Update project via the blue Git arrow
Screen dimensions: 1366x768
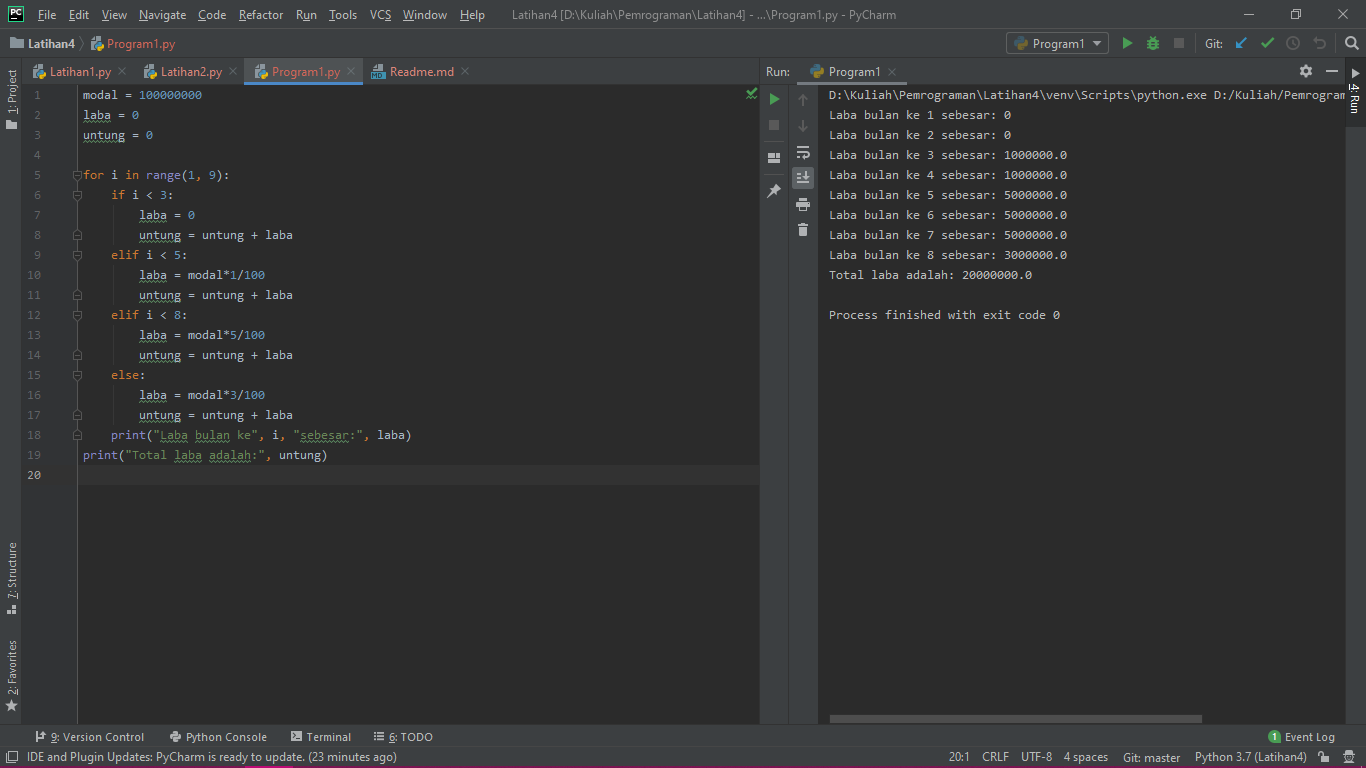coord(1240,43)
